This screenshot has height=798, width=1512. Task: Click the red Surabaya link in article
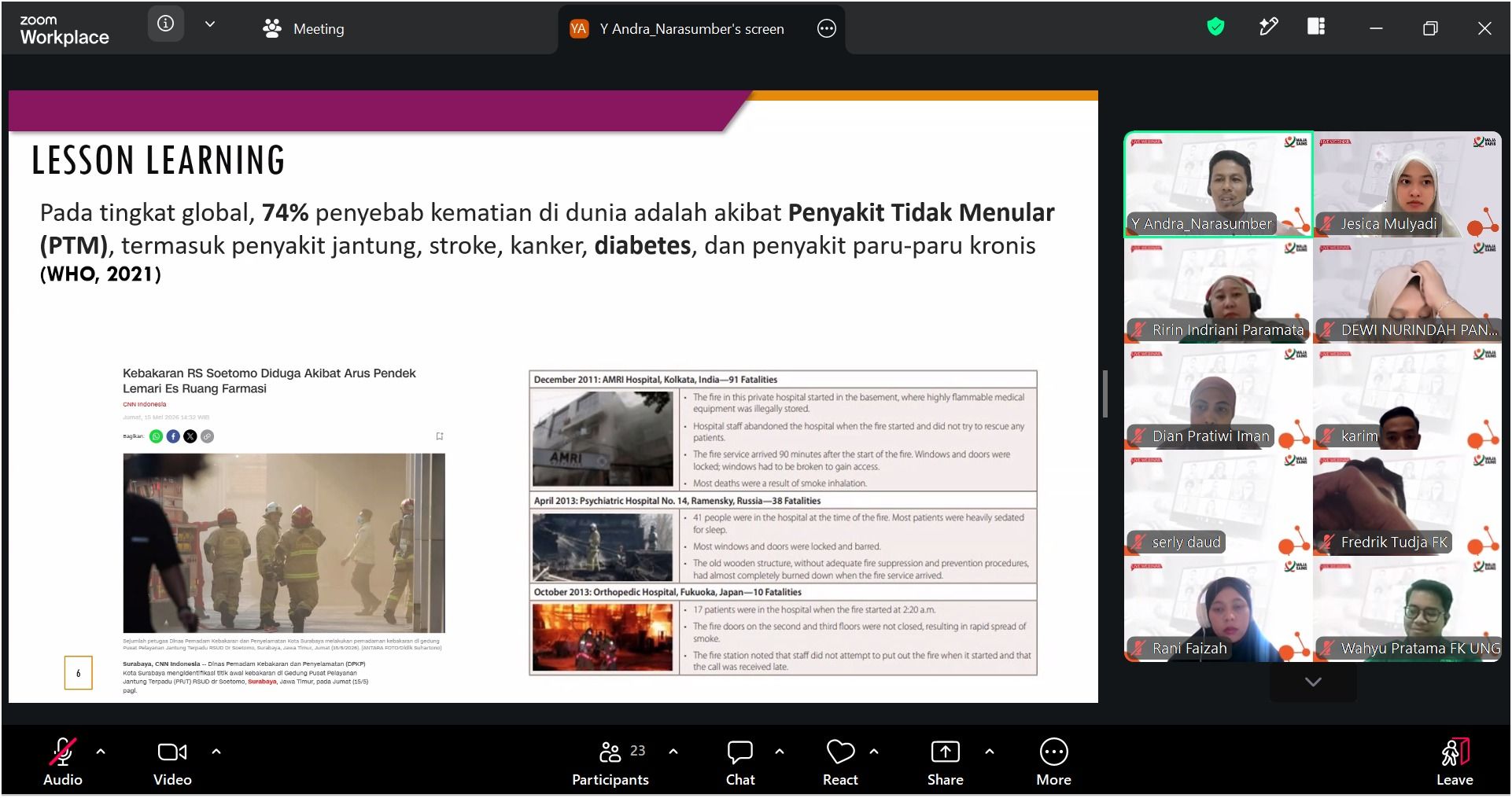[x=262, y=682]
